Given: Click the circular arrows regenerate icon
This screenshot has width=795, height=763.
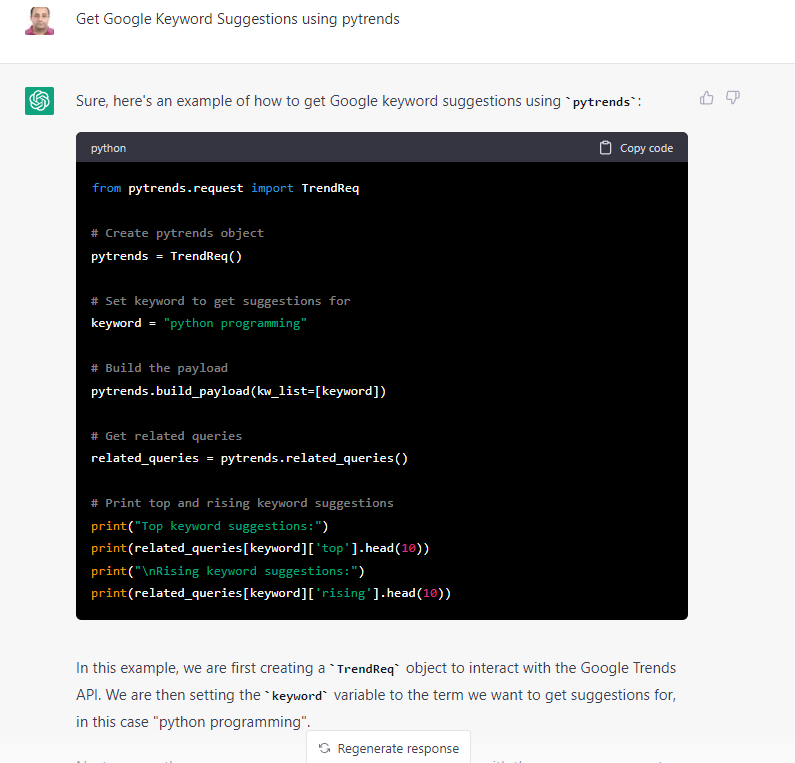Looking at the screenshot, I should click(x=324, y=748).
